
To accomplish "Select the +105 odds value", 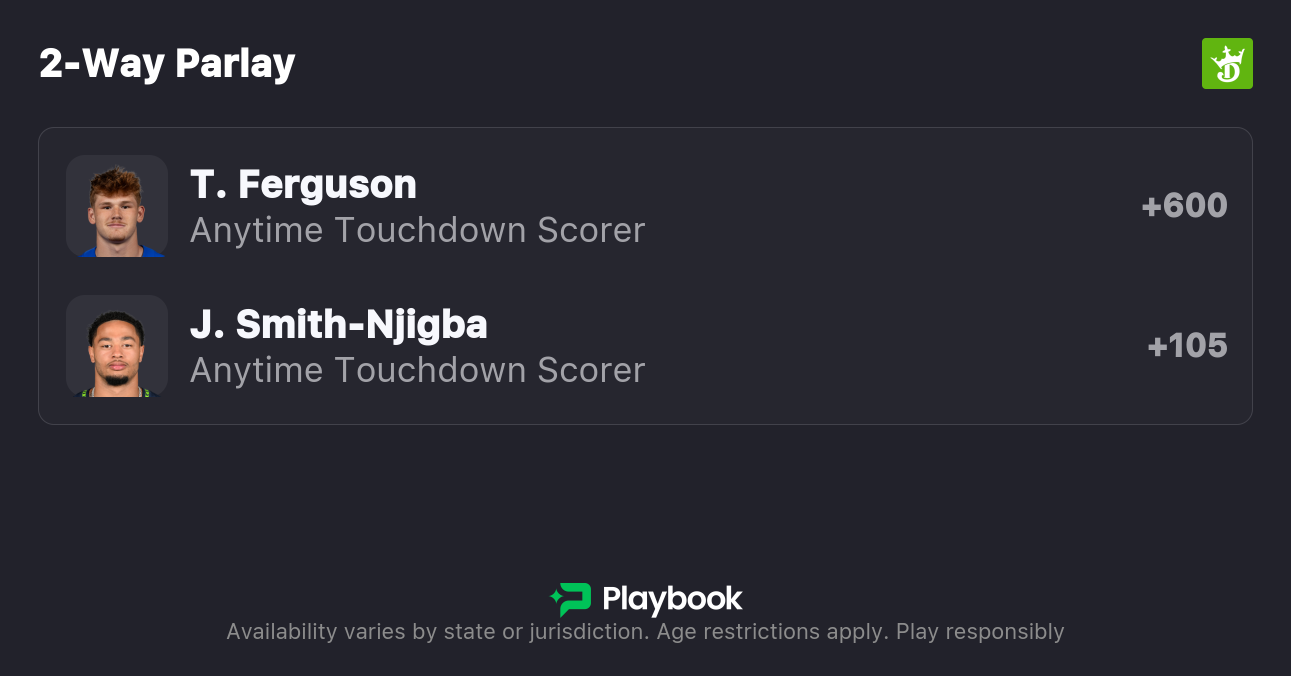I will point(1187,346).
